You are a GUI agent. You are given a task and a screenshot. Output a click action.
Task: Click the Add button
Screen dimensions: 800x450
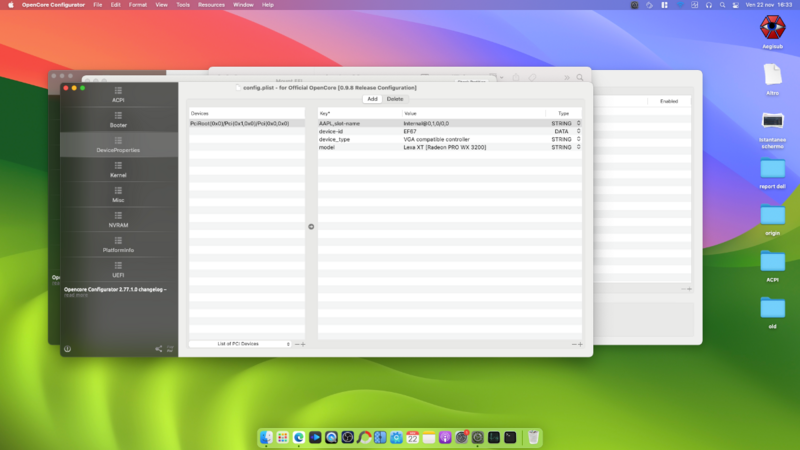(372, 99)
